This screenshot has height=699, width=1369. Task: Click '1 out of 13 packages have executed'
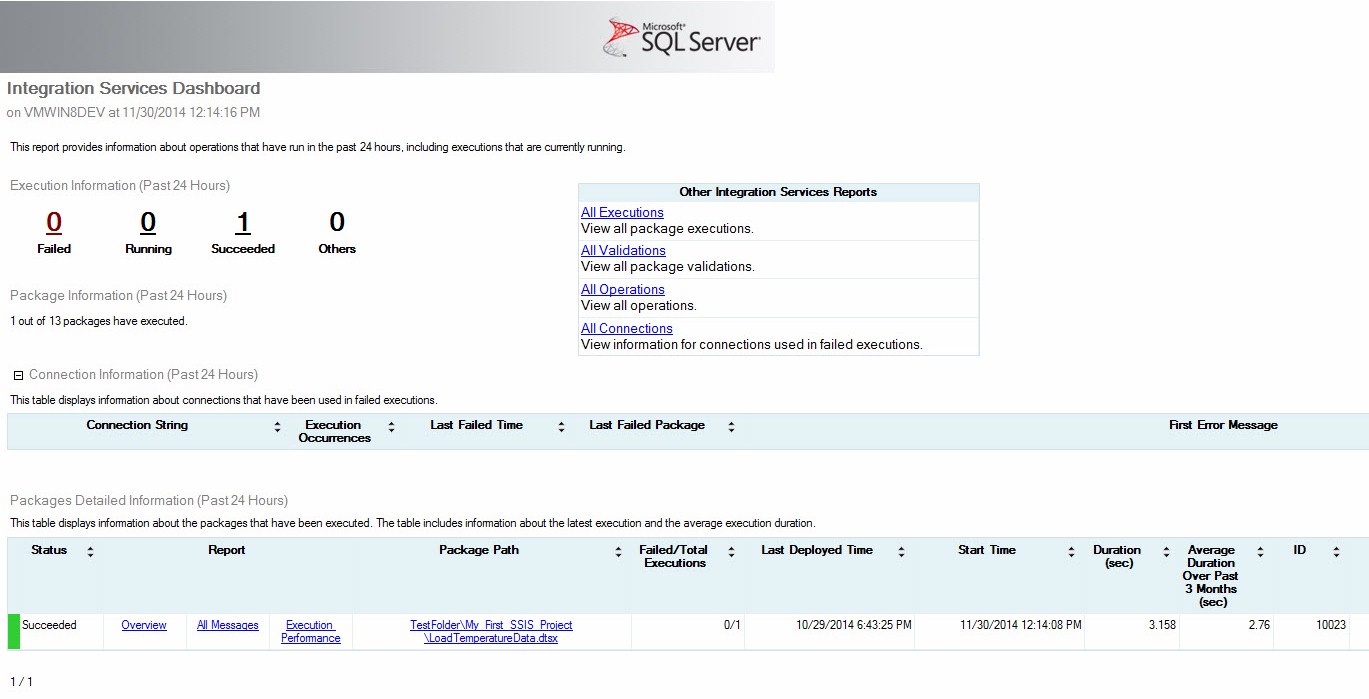point(99,321)
